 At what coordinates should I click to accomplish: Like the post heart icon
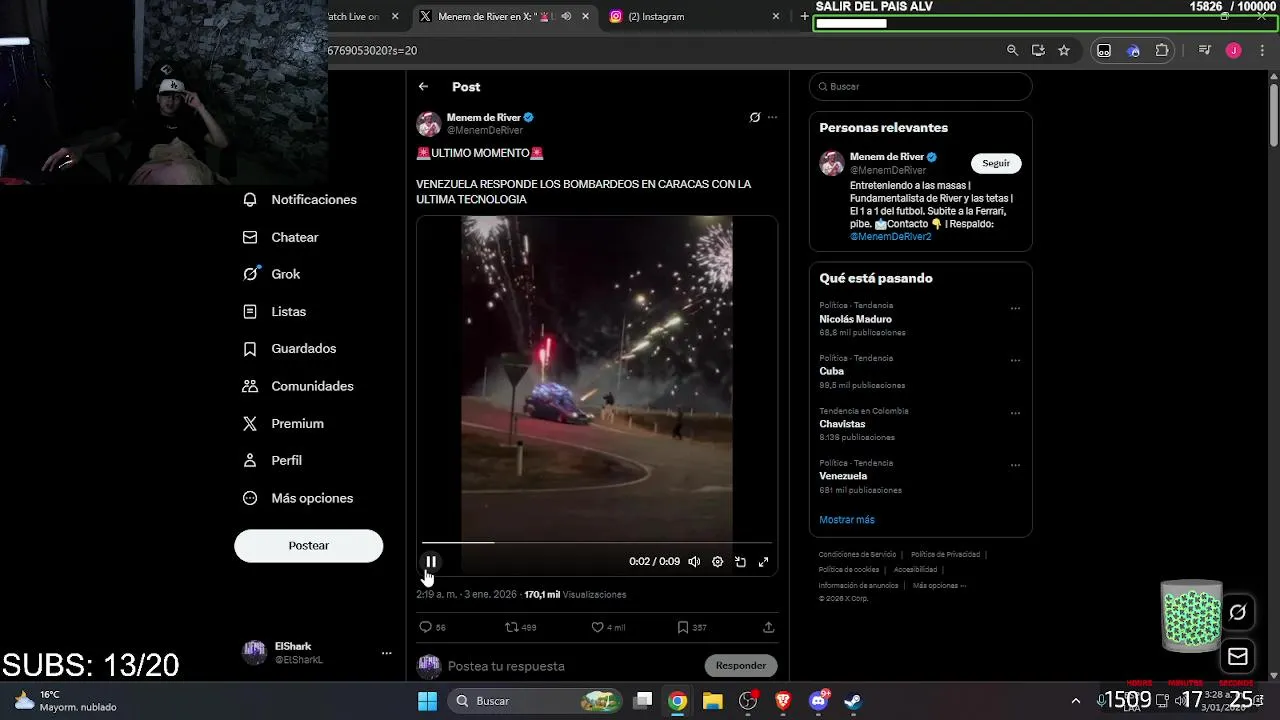pos(597,627)
